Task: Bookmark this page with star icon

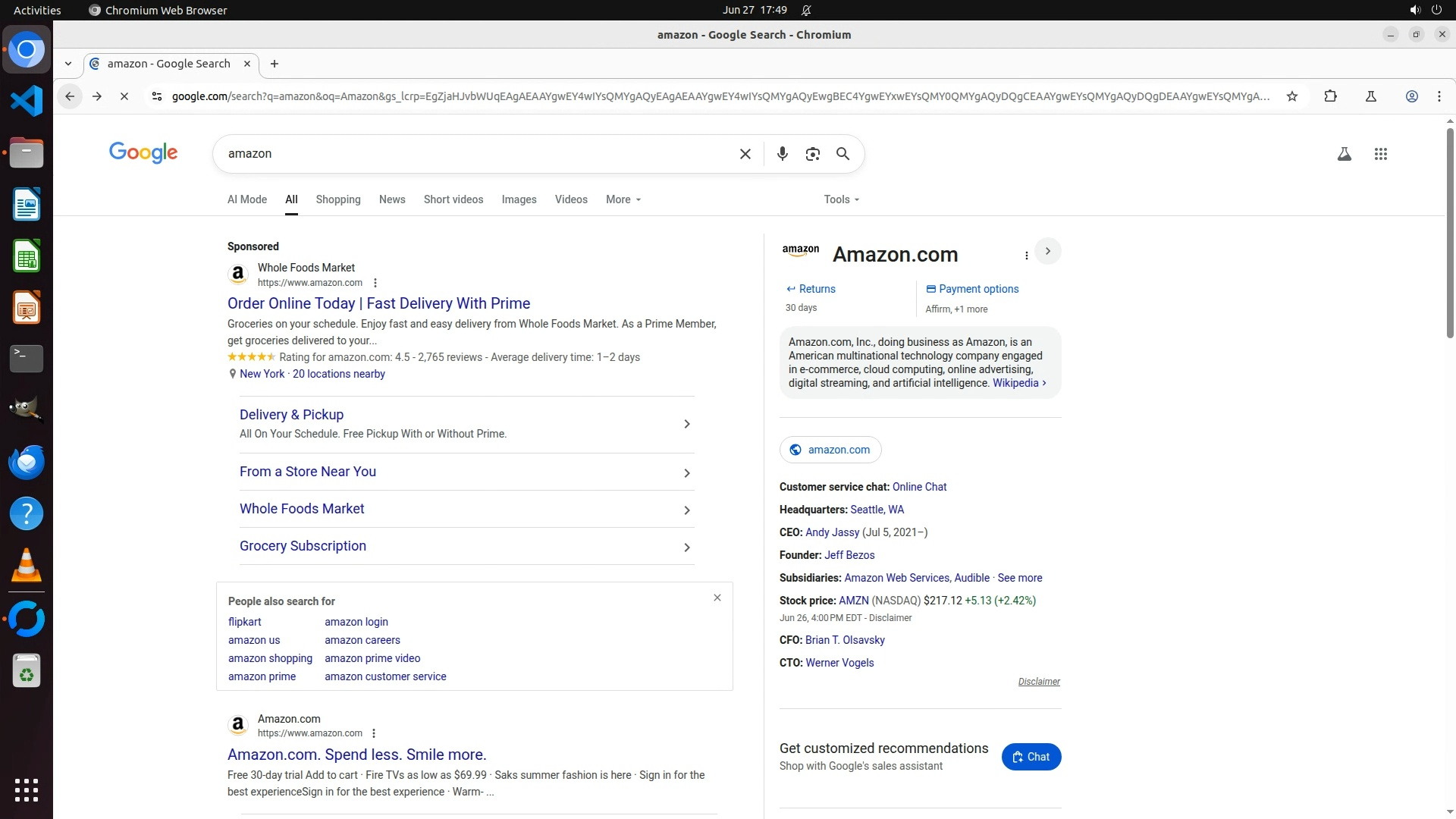Action: tap(1292, 96)
